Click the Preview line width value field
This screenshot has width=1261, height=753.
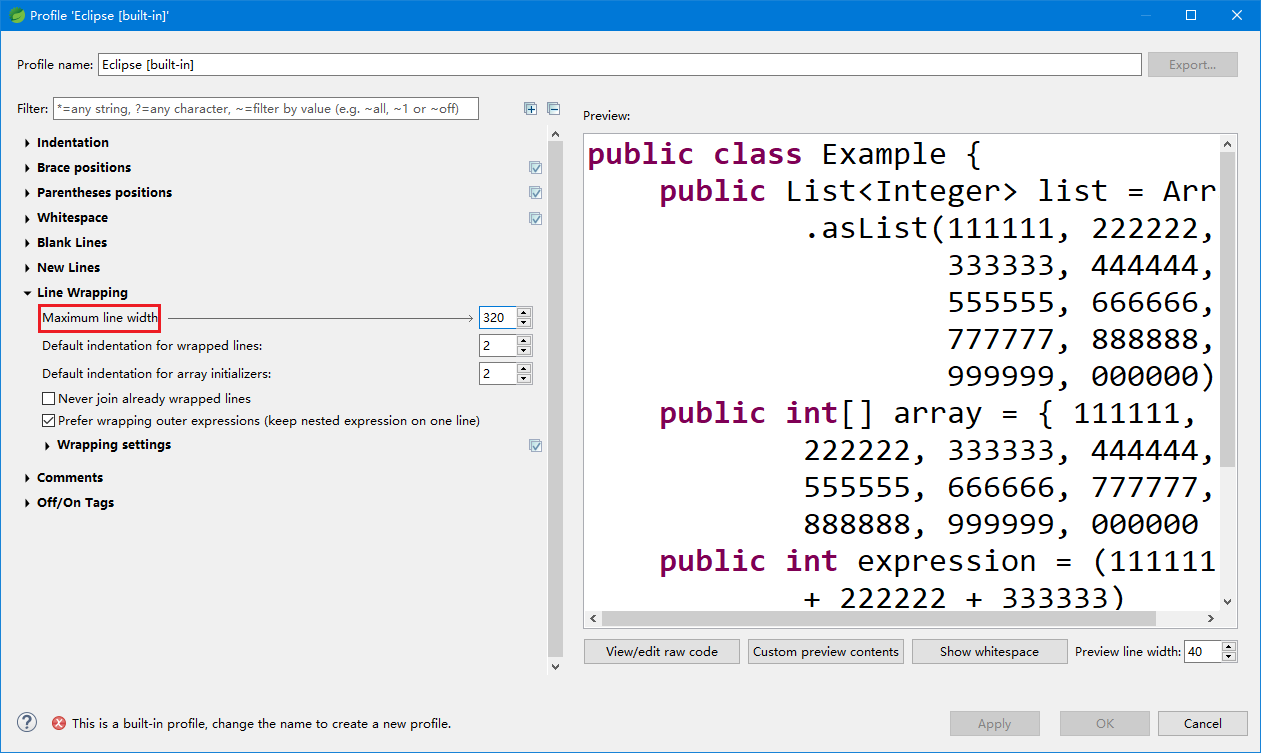point(1203,651)
